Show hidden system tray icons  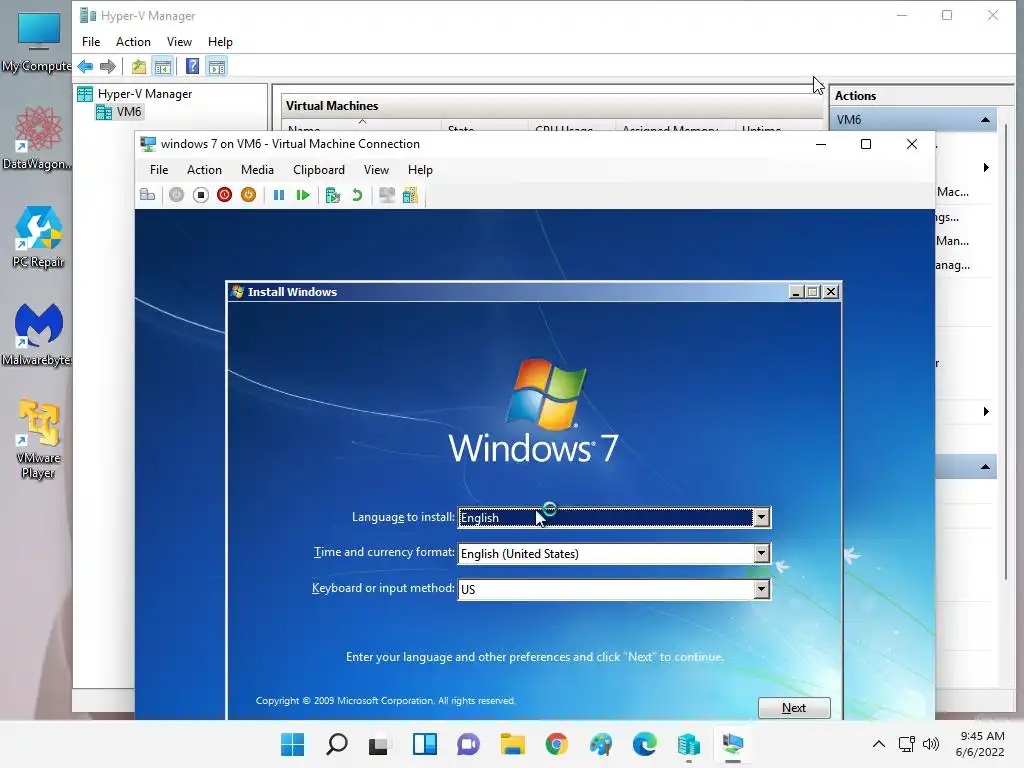click(x=879, y=744)
